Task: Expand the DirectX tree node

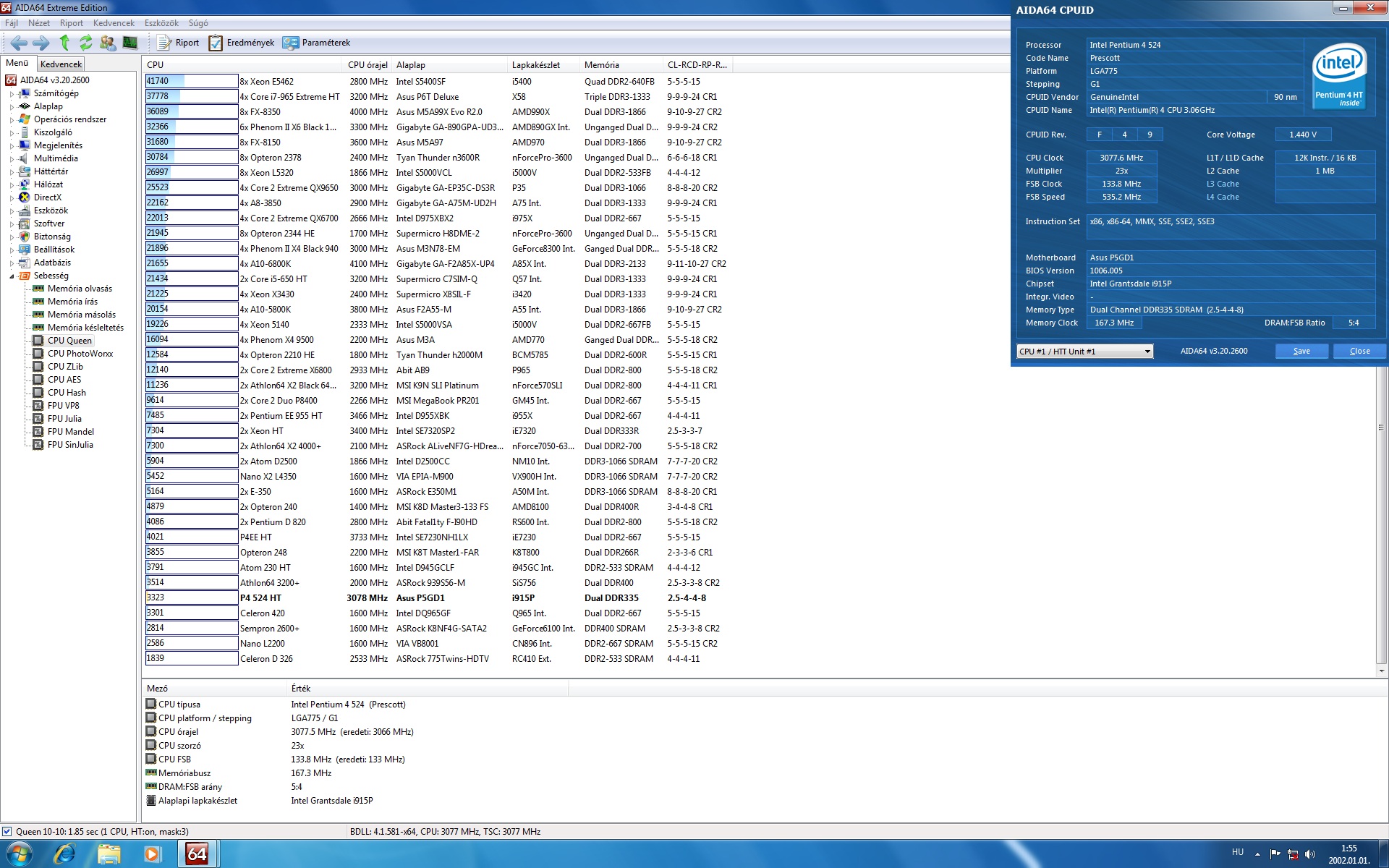Action: pyautogui.click(x=12, y=198)
